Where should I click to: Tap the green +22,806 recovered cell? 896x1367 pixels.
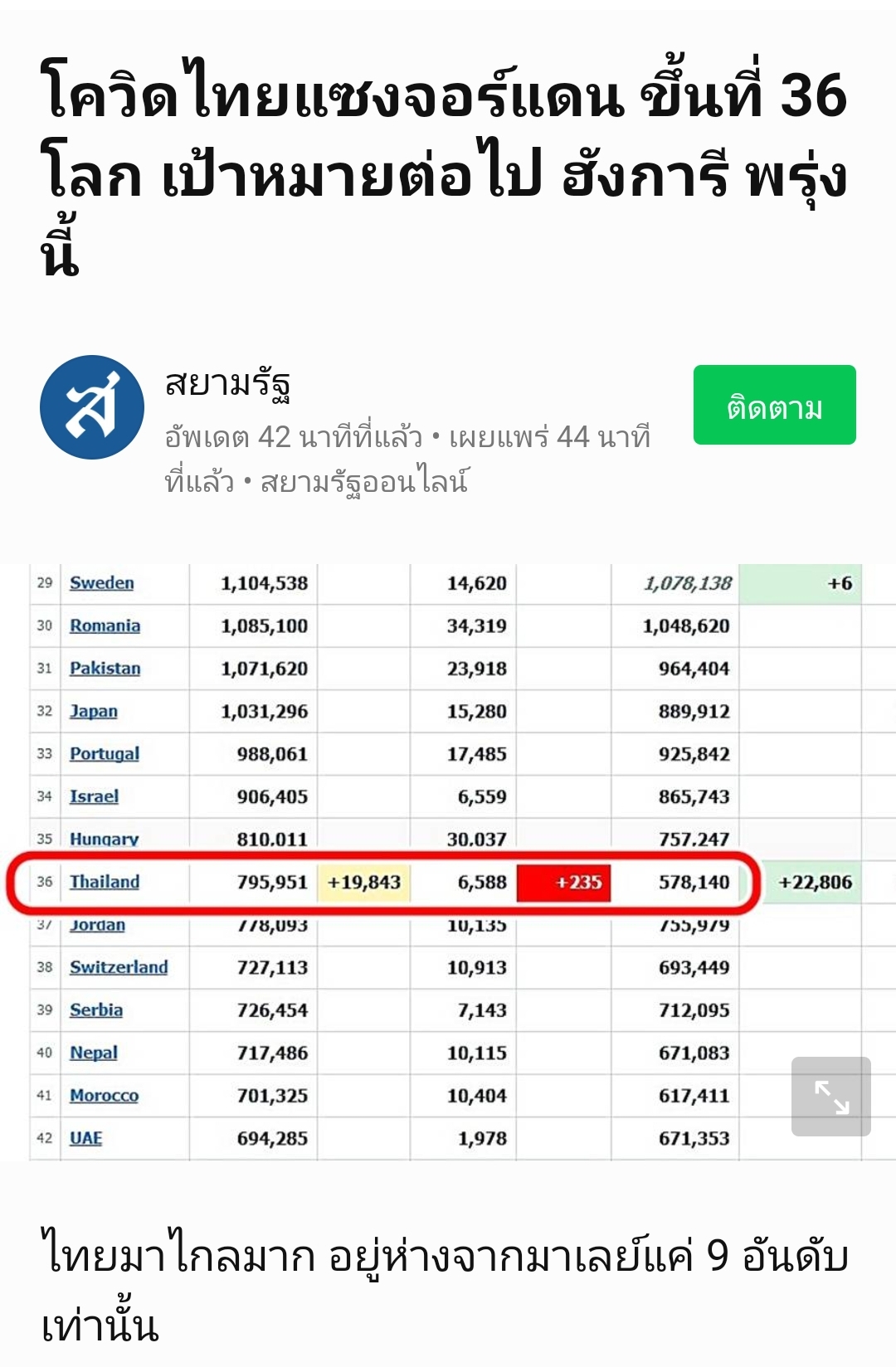coord(814,882)
